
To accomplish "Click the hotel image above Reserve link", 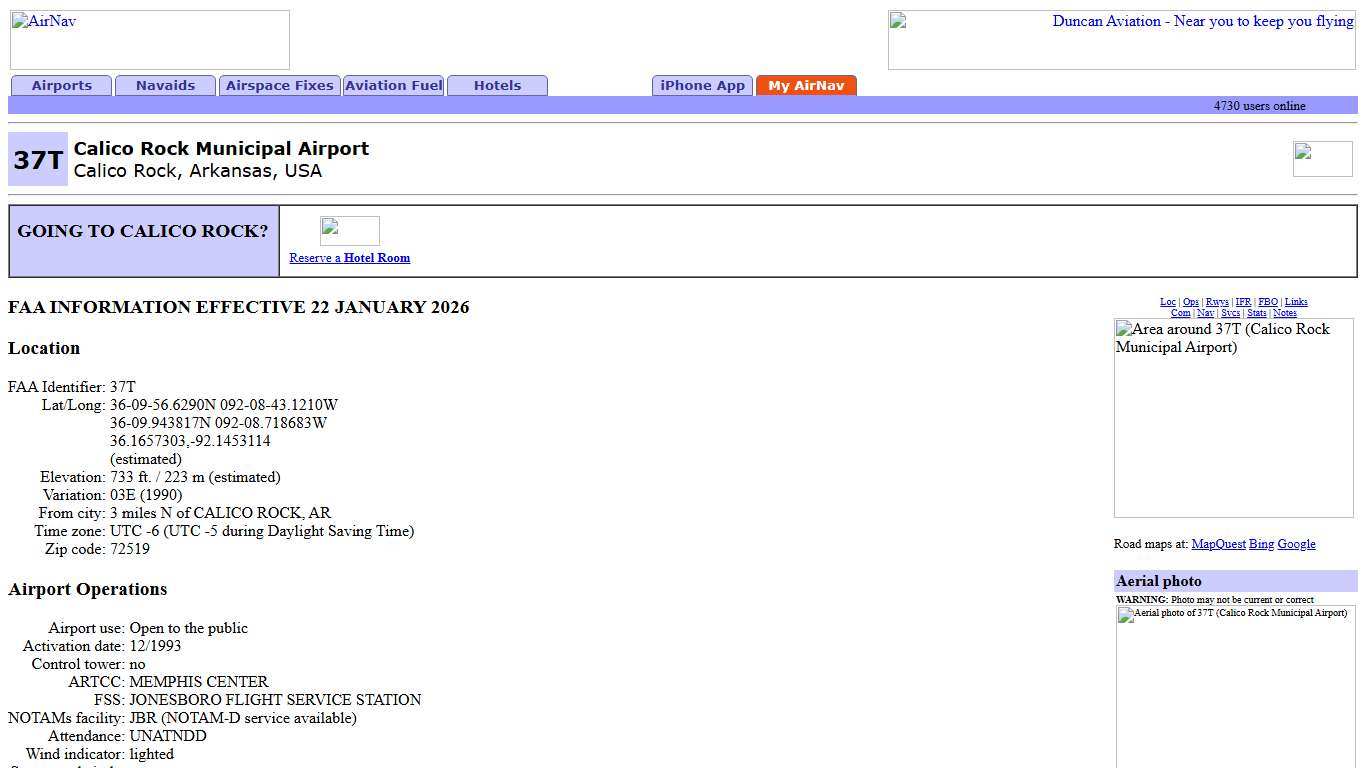I will pos(349,231).
